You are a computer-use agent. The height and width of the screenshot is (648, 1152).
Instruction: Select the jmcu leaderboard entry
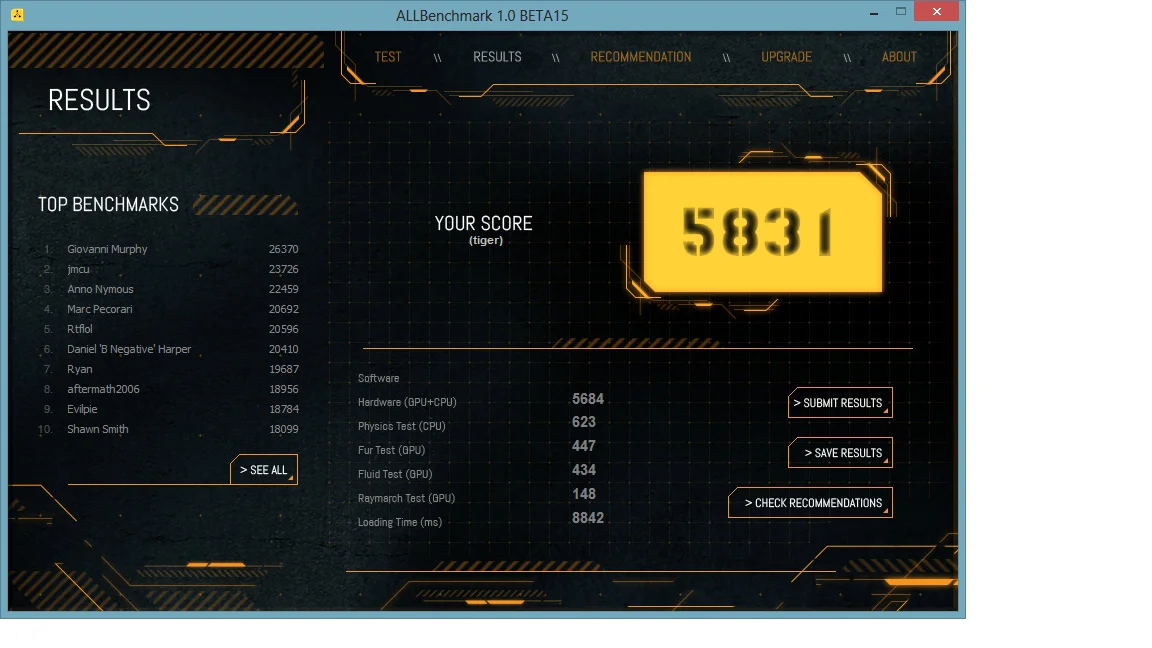(x=170, y=269)
